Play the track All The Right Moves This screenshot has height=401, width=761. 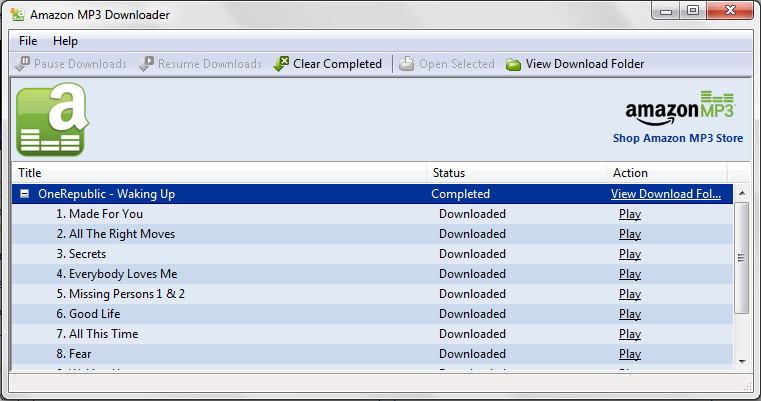pyautogui.click(x=630, y=234)
